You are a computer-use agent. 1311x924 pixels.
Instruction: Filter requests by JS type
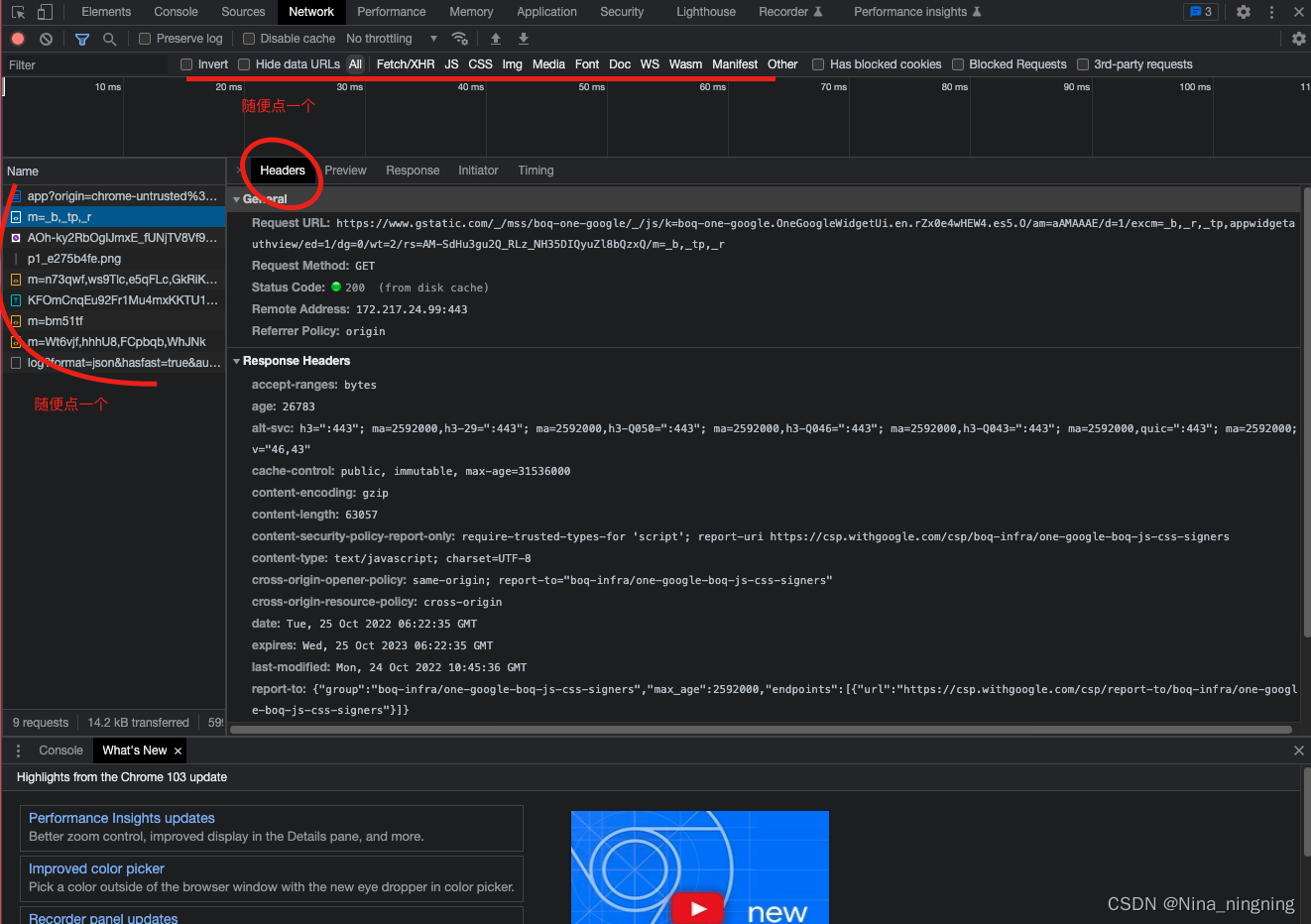[x=451, y=64]
